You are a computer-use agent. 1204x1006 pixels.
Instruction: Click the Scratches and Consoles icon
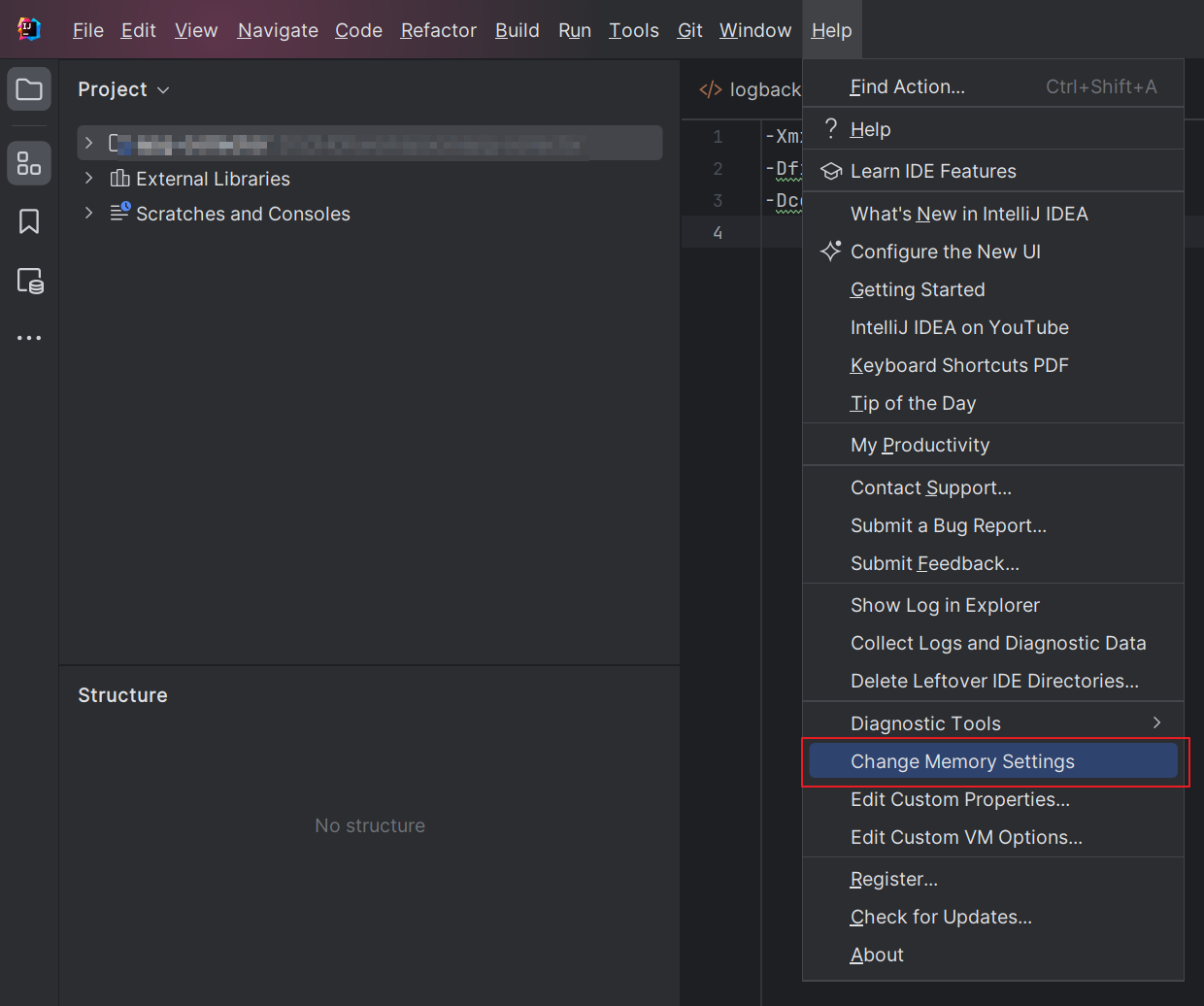pyautogui.click(x=120, y=212)
